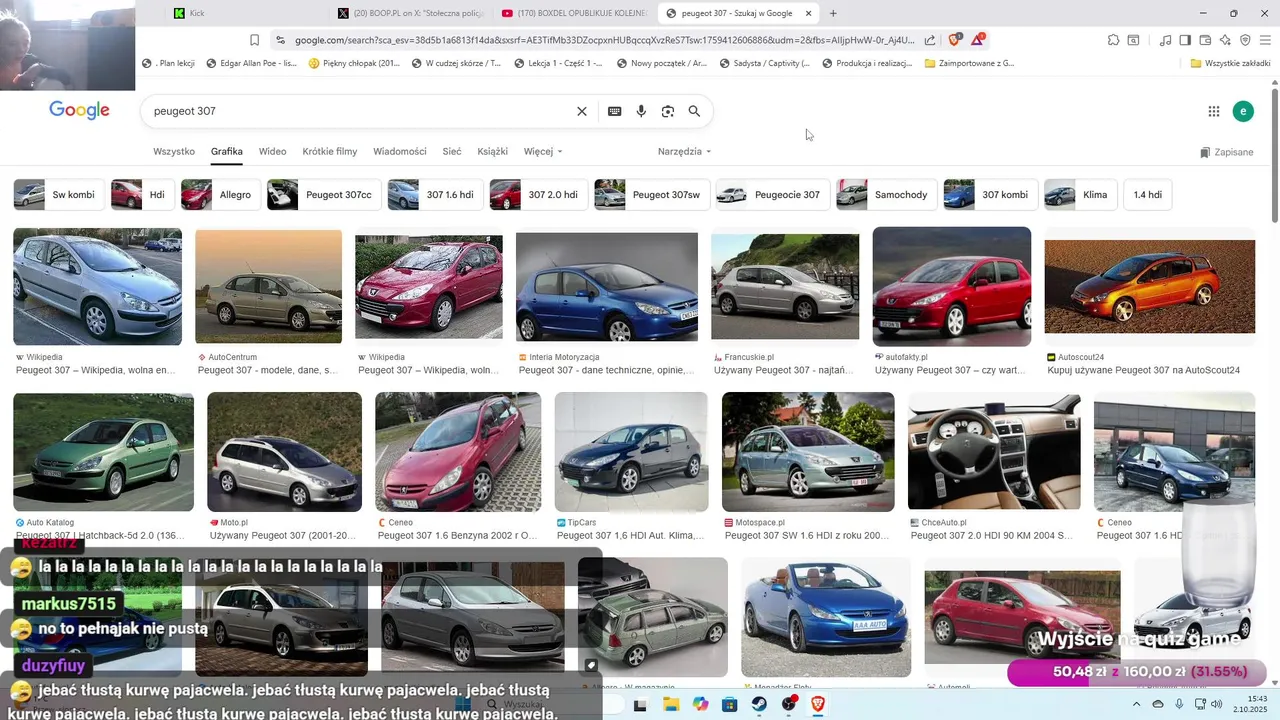The width and height of the screenshot is (1280, 720).
Task: Switch to the BOOP.PL on X tab
Action: click(411, 13)
